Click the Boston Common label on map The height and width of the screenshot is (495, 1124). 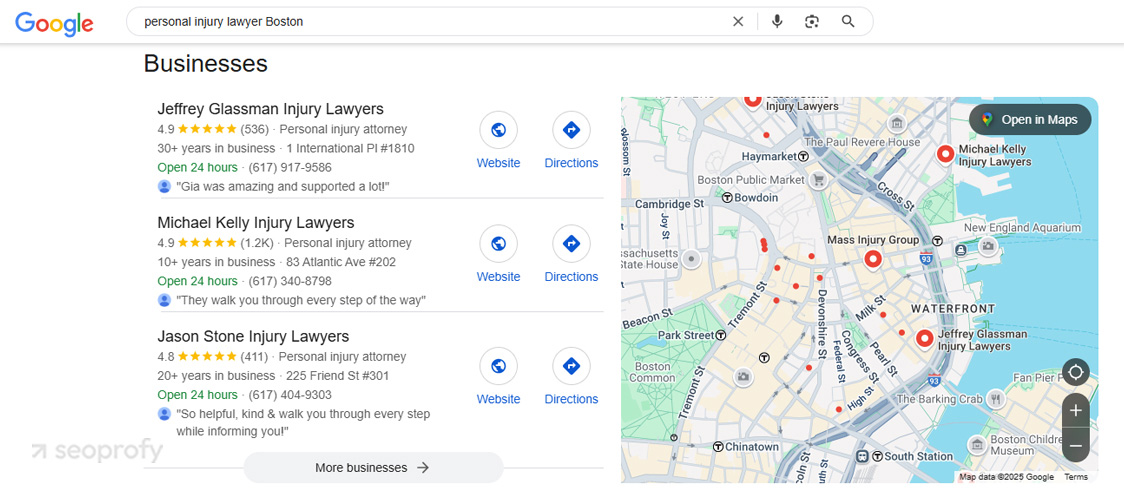652,372
